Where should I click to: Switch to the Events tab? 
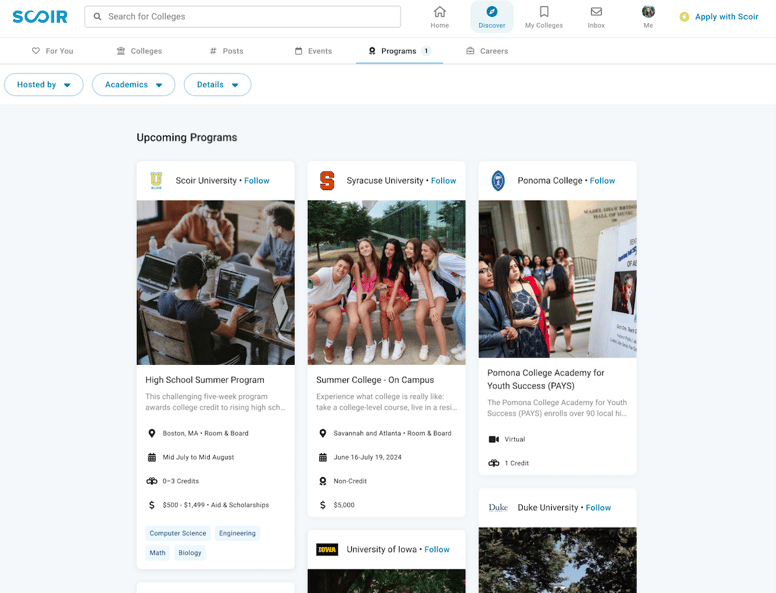coord(313,51)
